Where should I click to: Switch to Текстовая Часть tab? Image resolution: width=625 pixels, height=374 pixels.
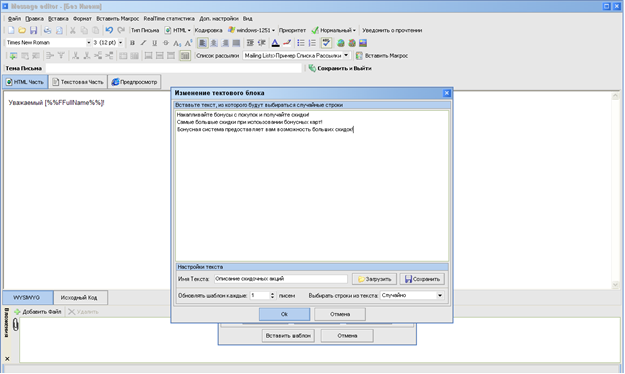[78, 82]
